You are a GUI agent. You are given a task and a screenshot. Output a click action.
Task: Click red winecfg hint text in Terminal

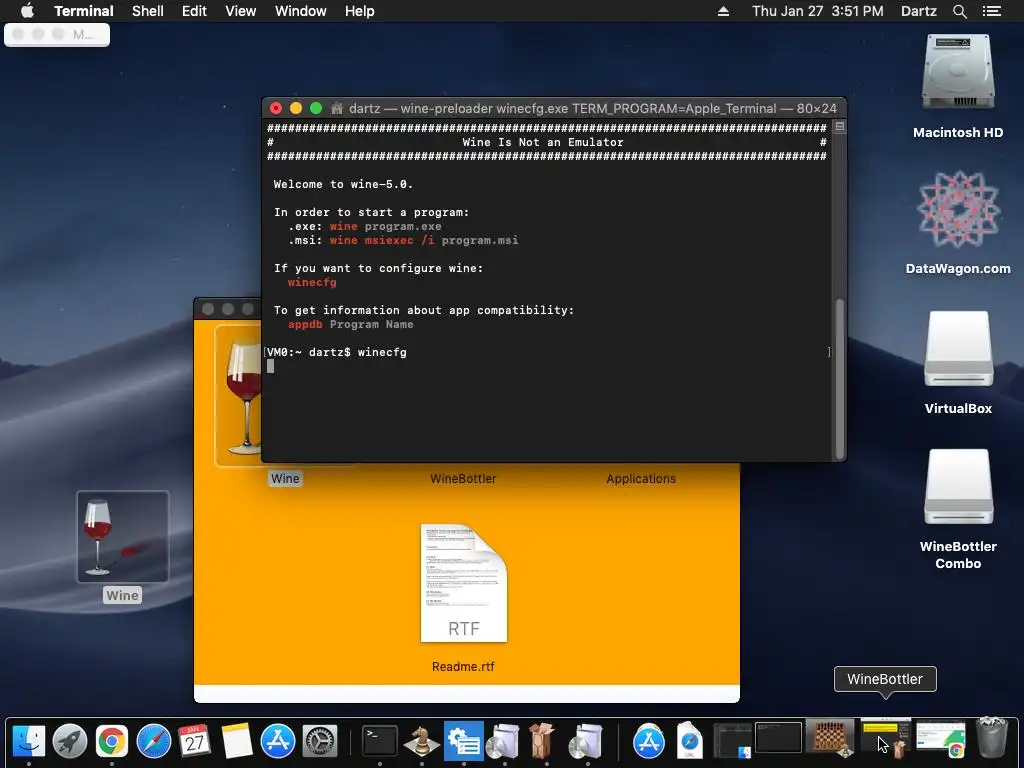point(312,282)
